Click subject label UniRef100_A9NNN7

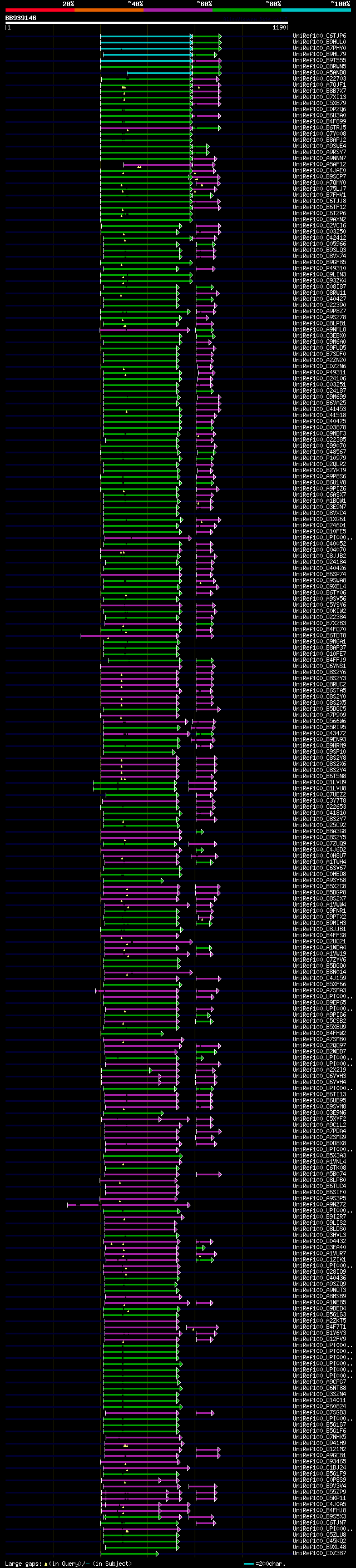319,159
